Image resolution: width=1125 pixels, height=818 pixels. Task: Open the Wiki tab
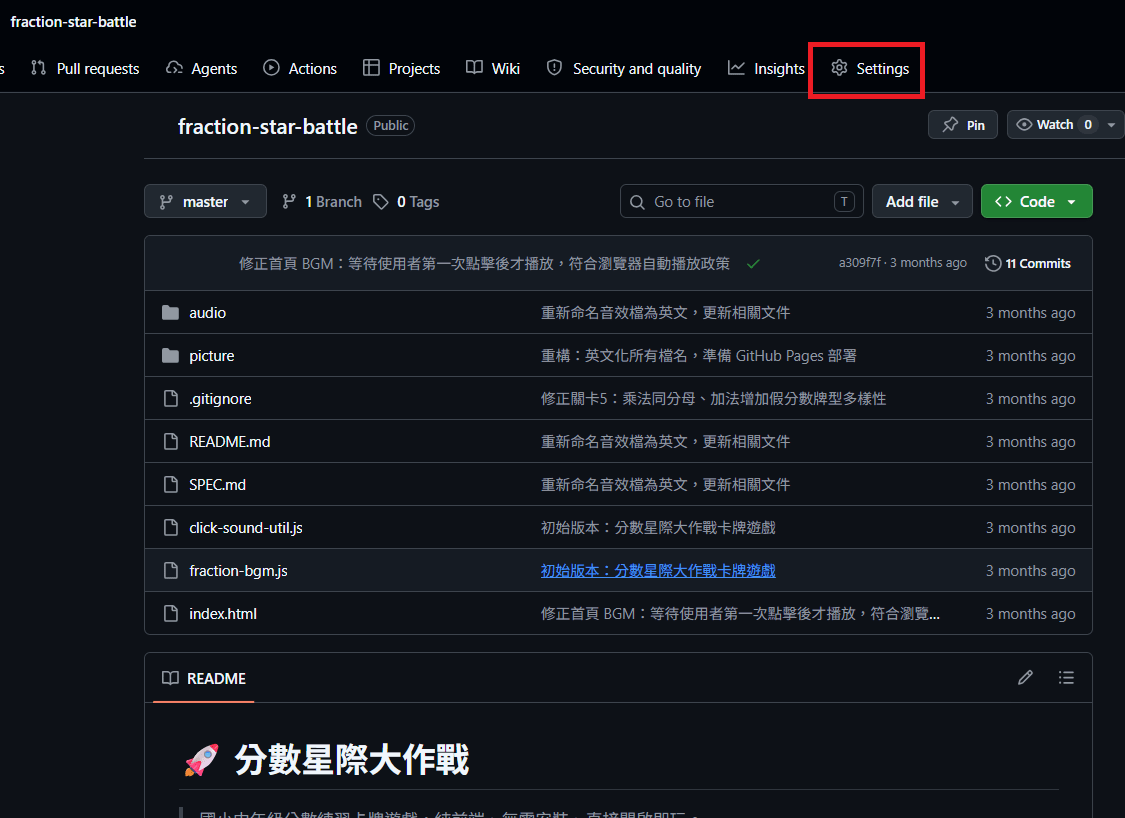[x=493, y=68]
